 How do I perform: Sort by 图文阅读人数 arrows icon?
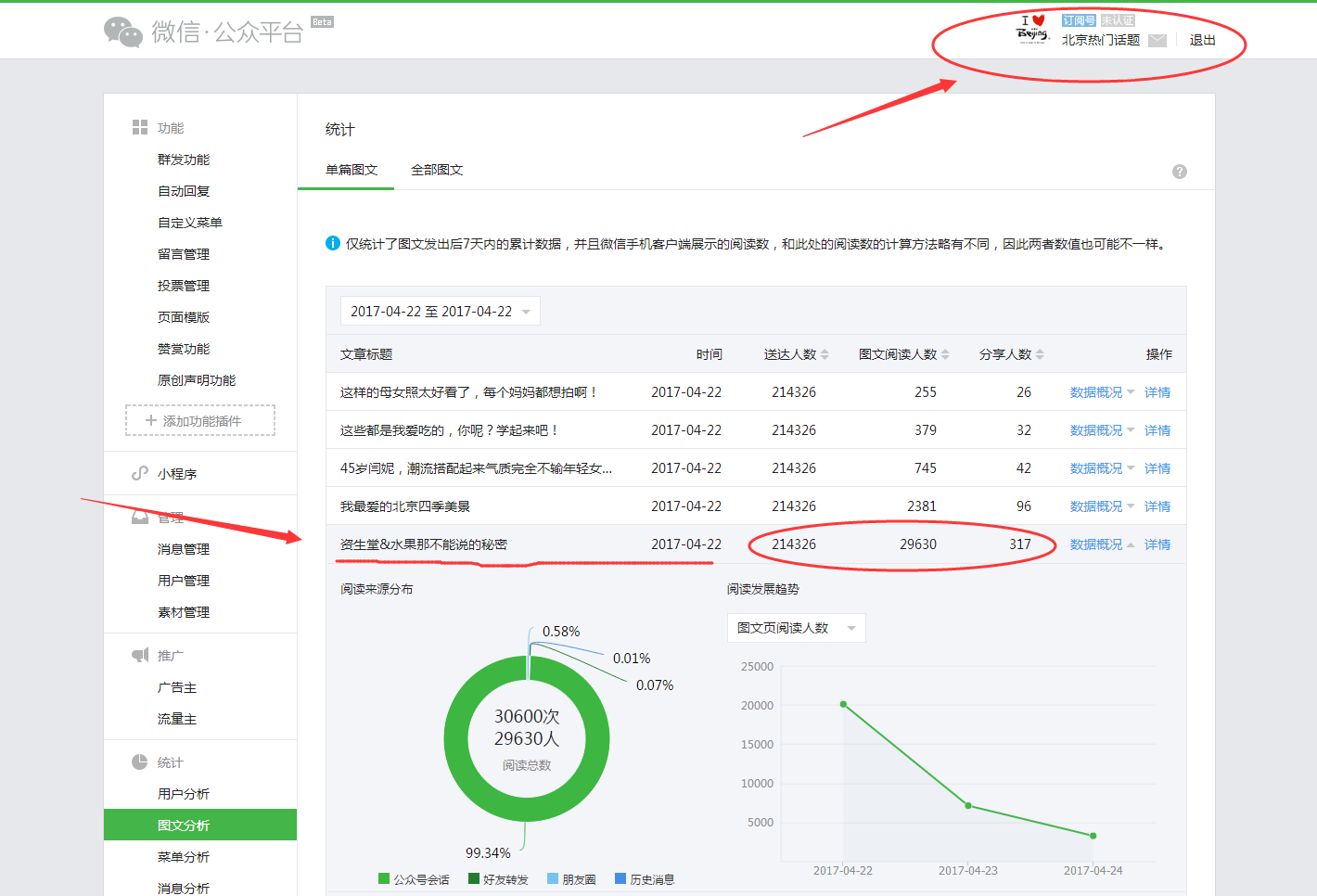pos(945,354)
